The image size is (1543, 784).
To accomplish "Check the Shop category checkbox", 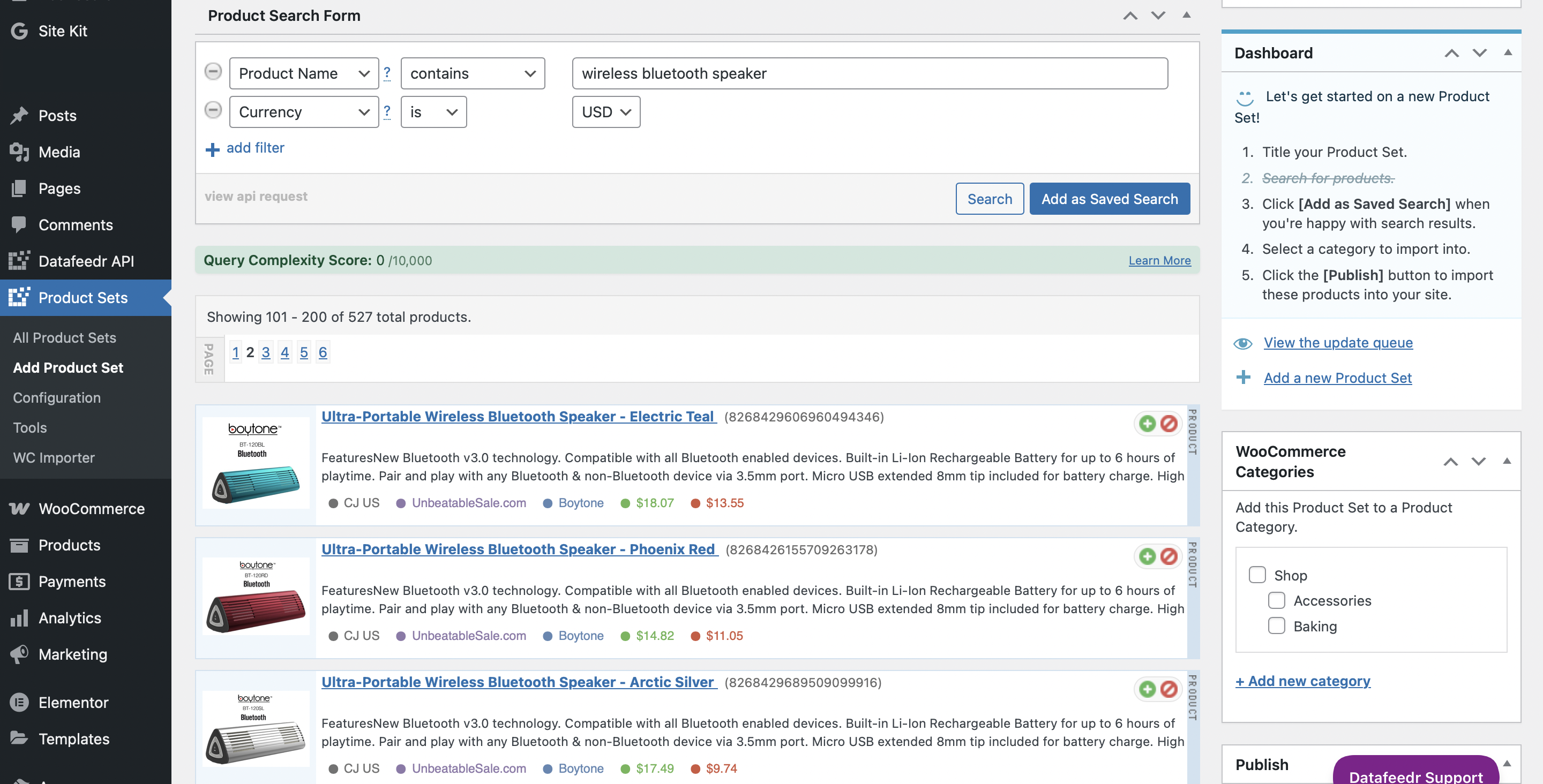I will pos(1257,575).
